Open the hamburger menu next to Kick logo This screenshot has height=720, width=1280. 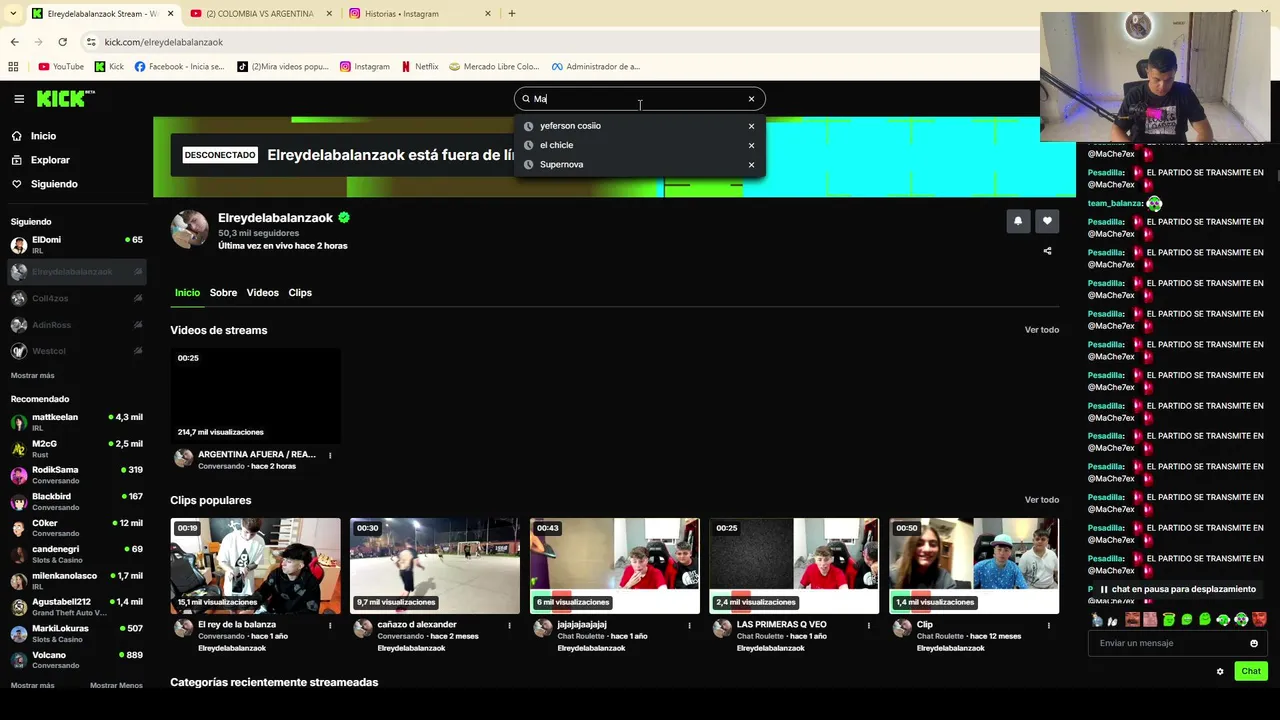[x=19, y=99]
